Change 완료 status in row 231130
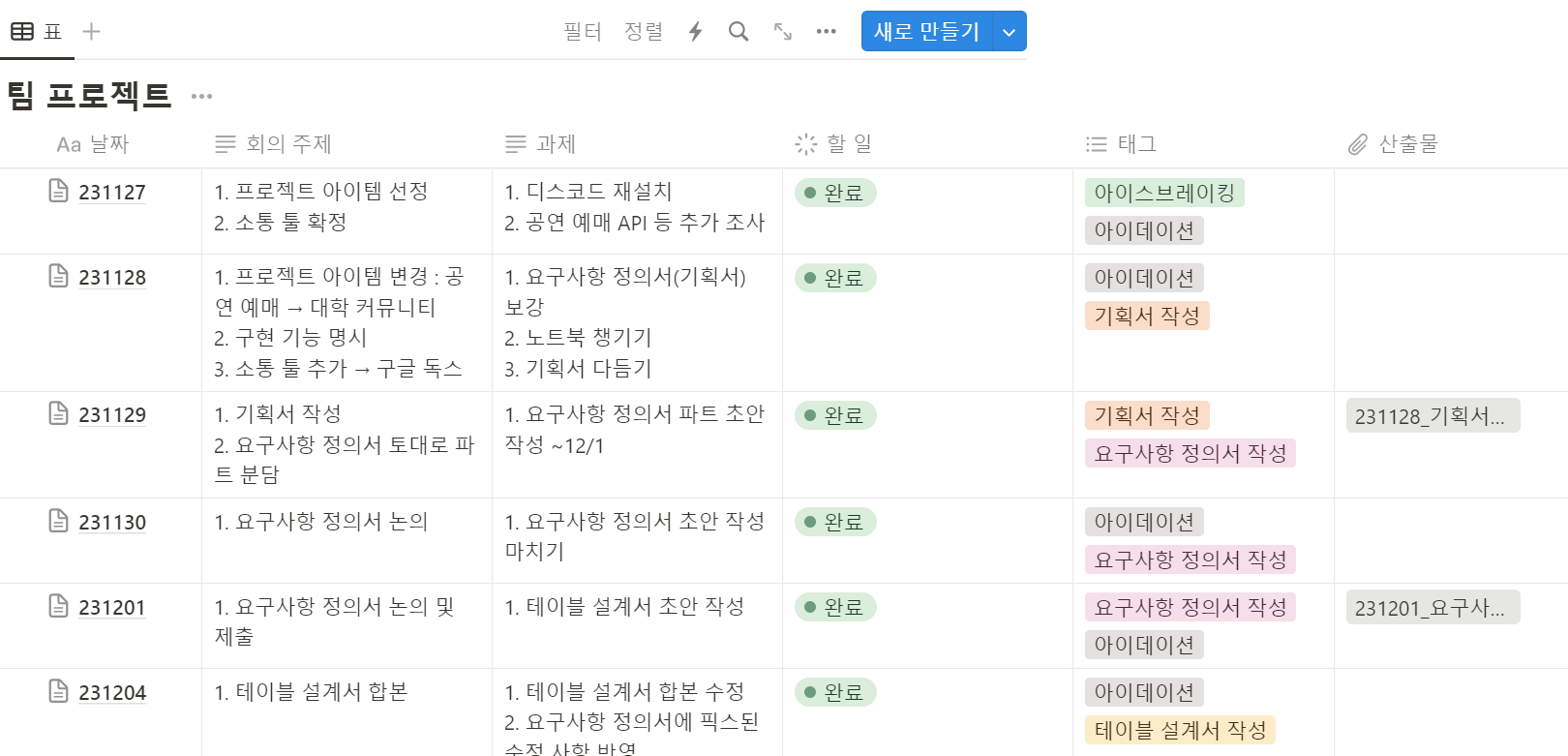The height and width of the screenshot is (756, 1568). (835, 522)
